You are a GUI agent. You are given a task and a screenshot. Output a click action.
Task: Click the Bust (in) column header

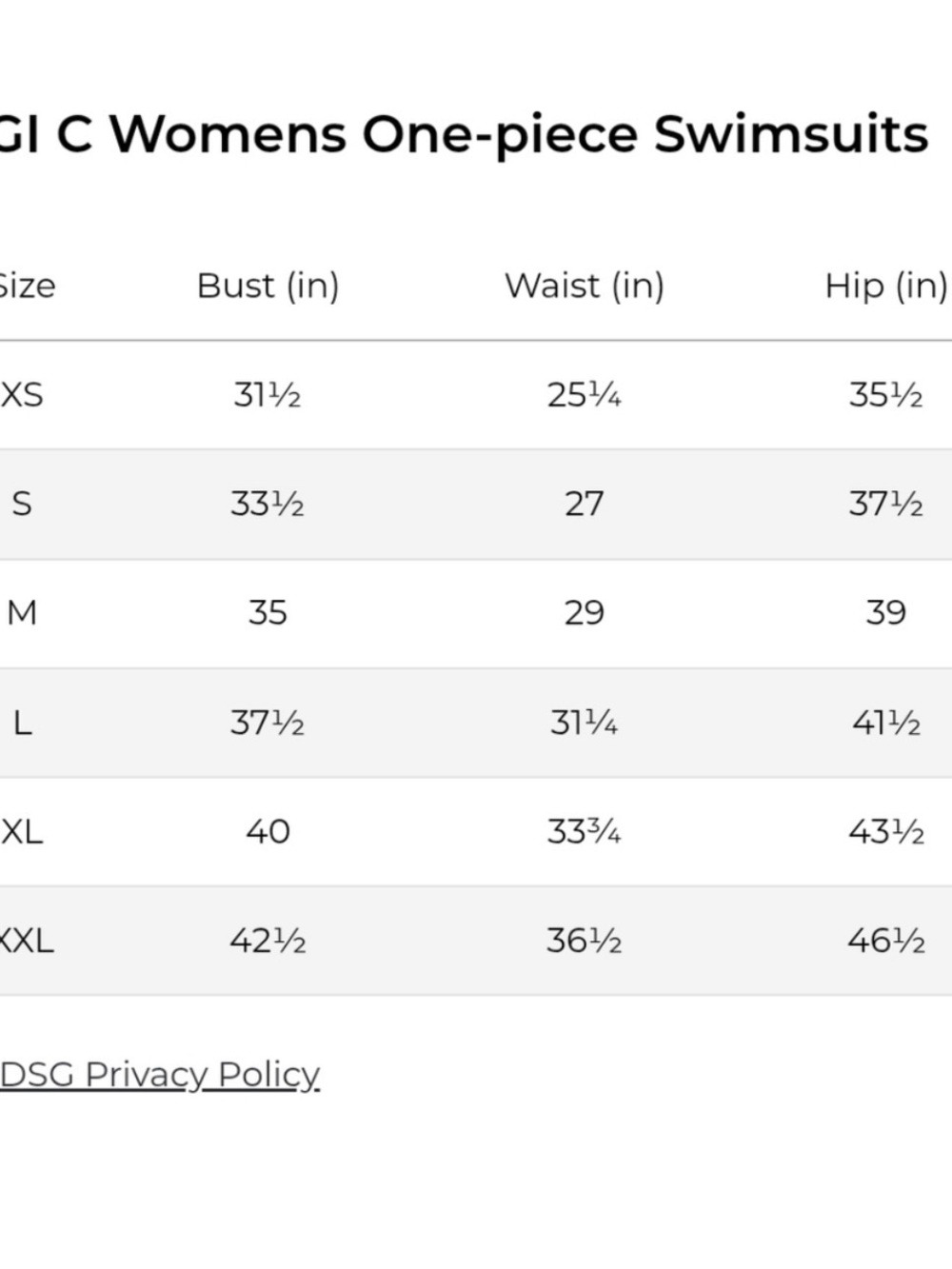click(268, 286)
